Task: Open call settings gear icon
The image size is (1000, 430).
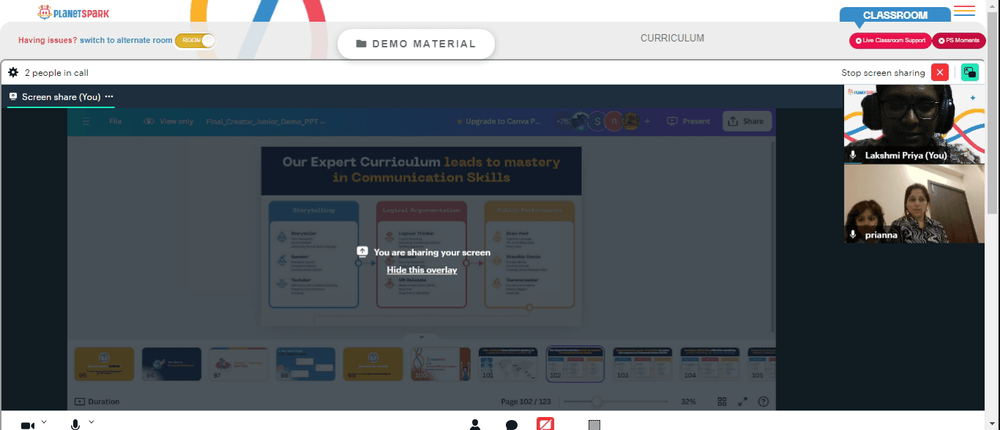Action: tap(13, 73)
